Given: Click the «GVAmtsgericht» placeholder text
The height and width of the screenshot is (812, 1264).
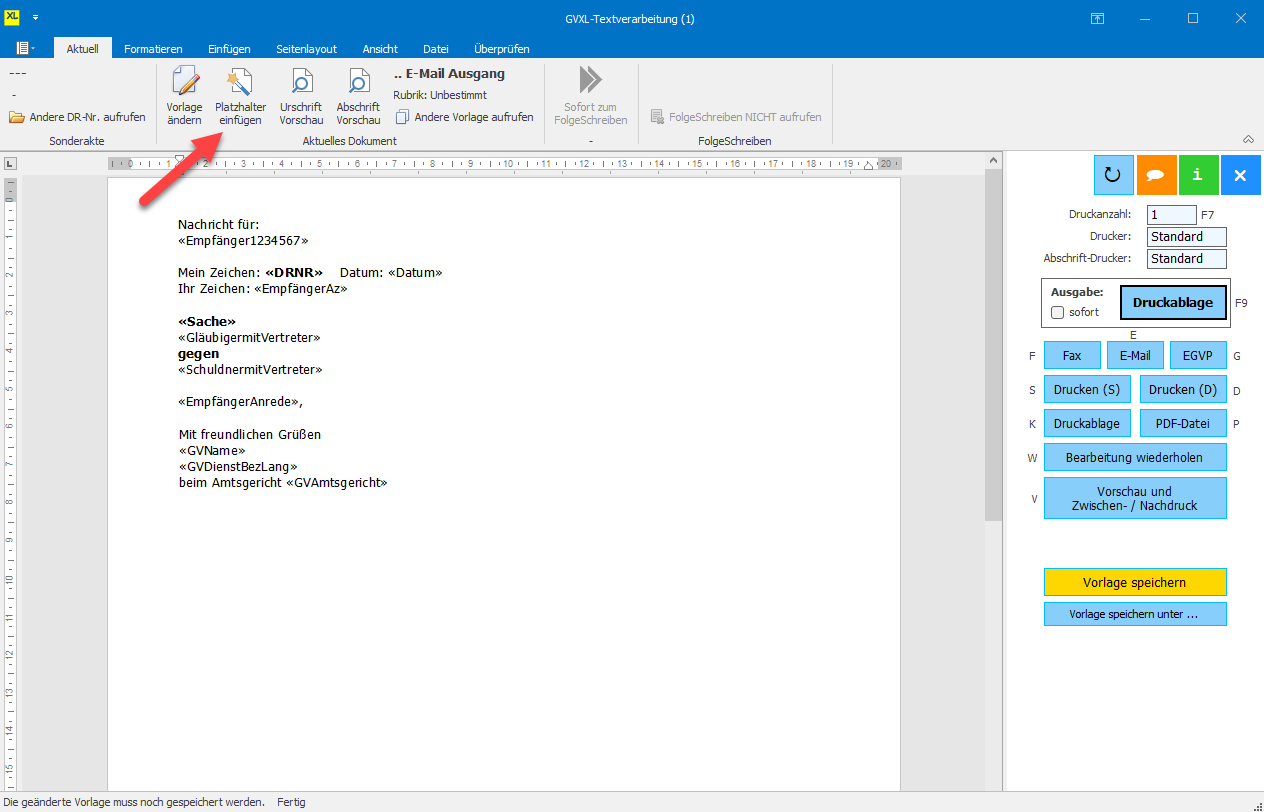Looking at the screenshot, I should [x=336, y=482].
